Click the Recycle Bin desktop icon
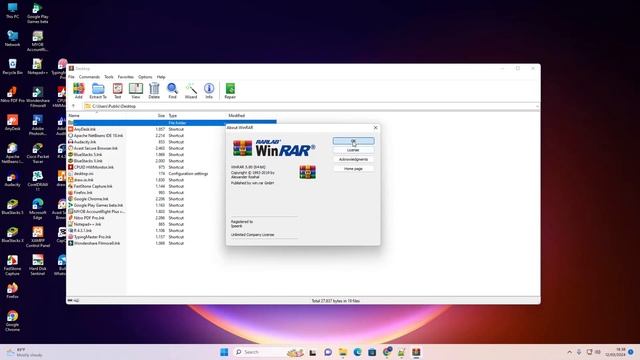640x360 pixels. point(12,67)
